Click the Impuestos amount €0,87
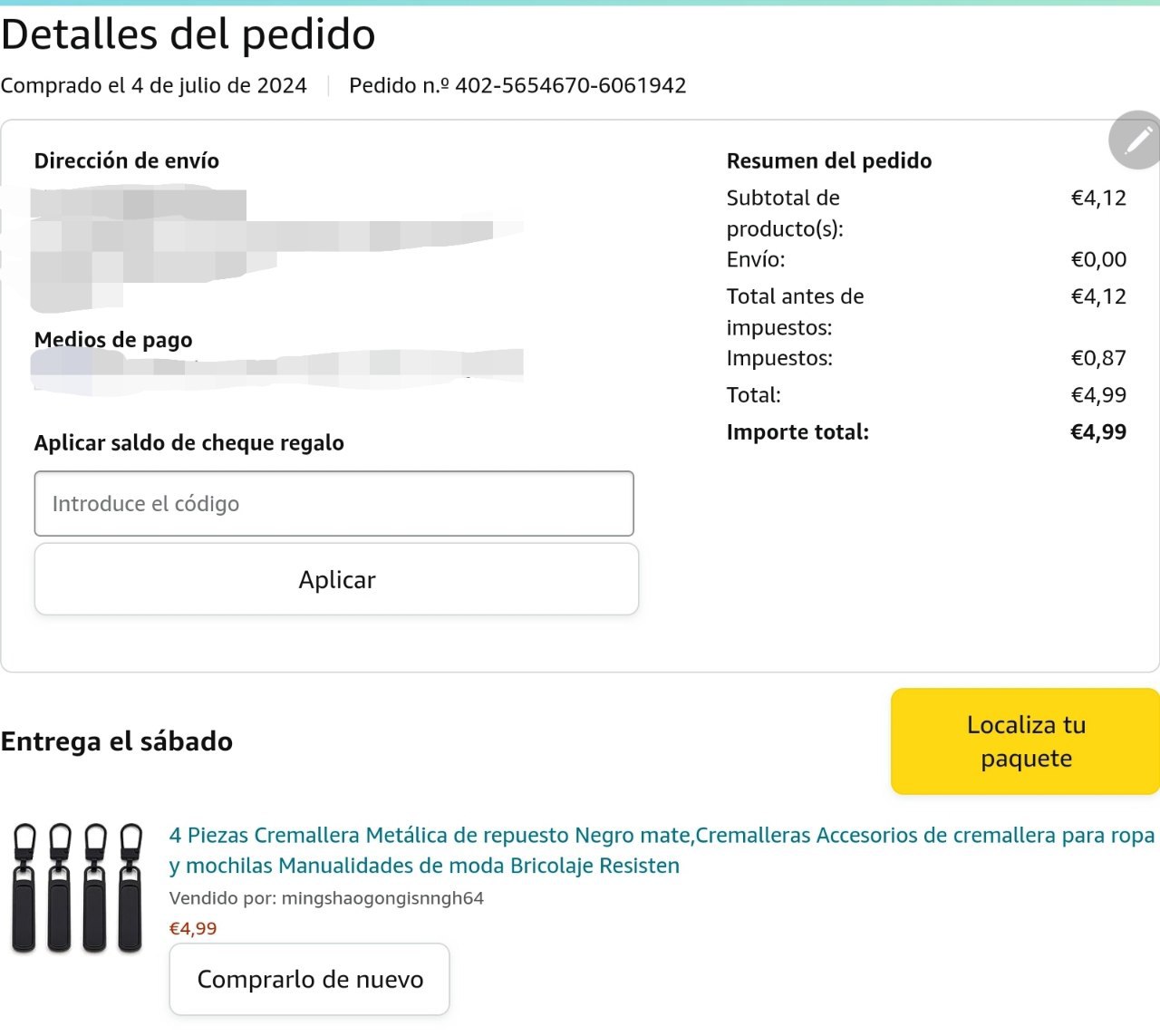This screenshot has height=1036, width=1160. coord(1098,358)
